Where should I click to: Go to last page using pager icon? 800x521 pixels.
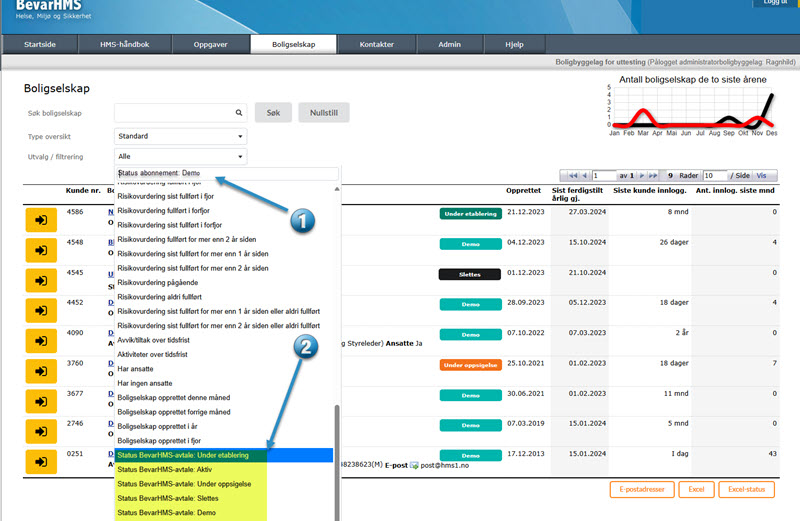(655, 175)
